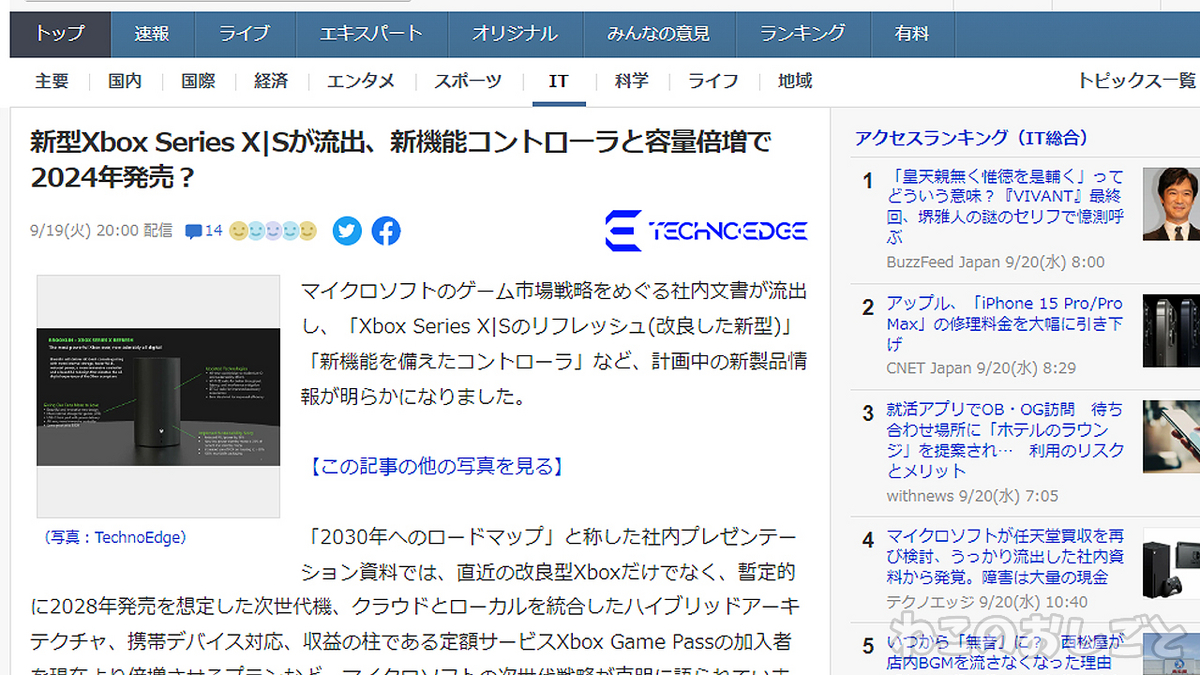Select the 科学 category

[632, 81]
